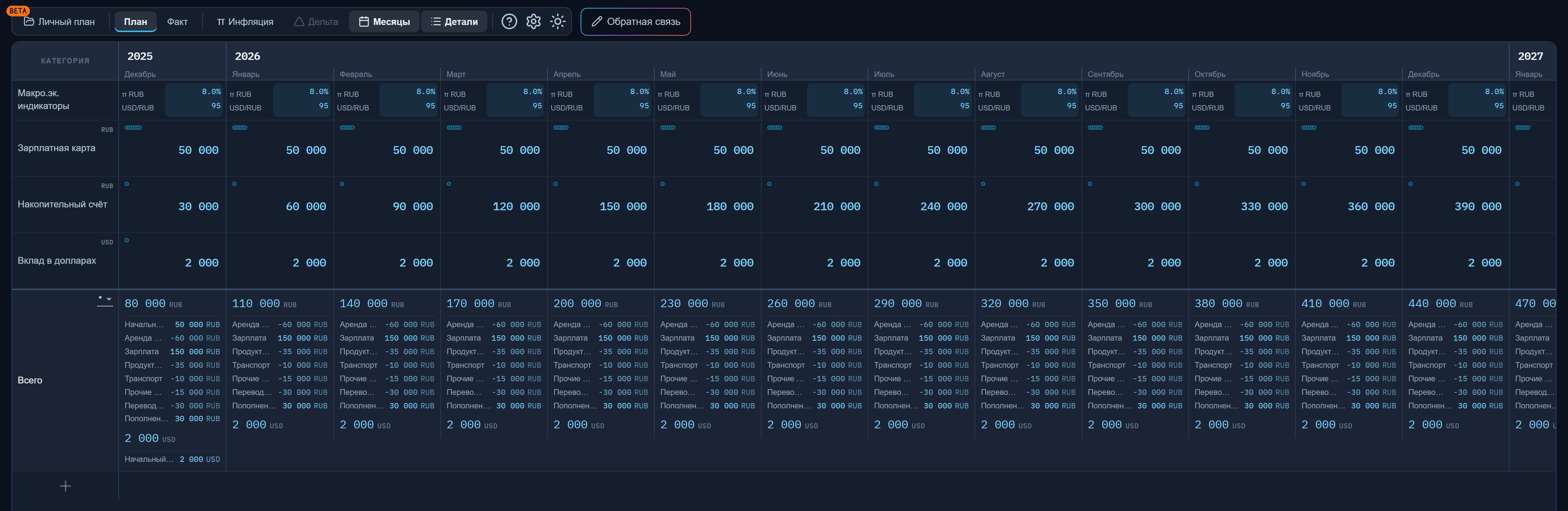Click the Макро.эк. индикаторы row label

(43, 99)
